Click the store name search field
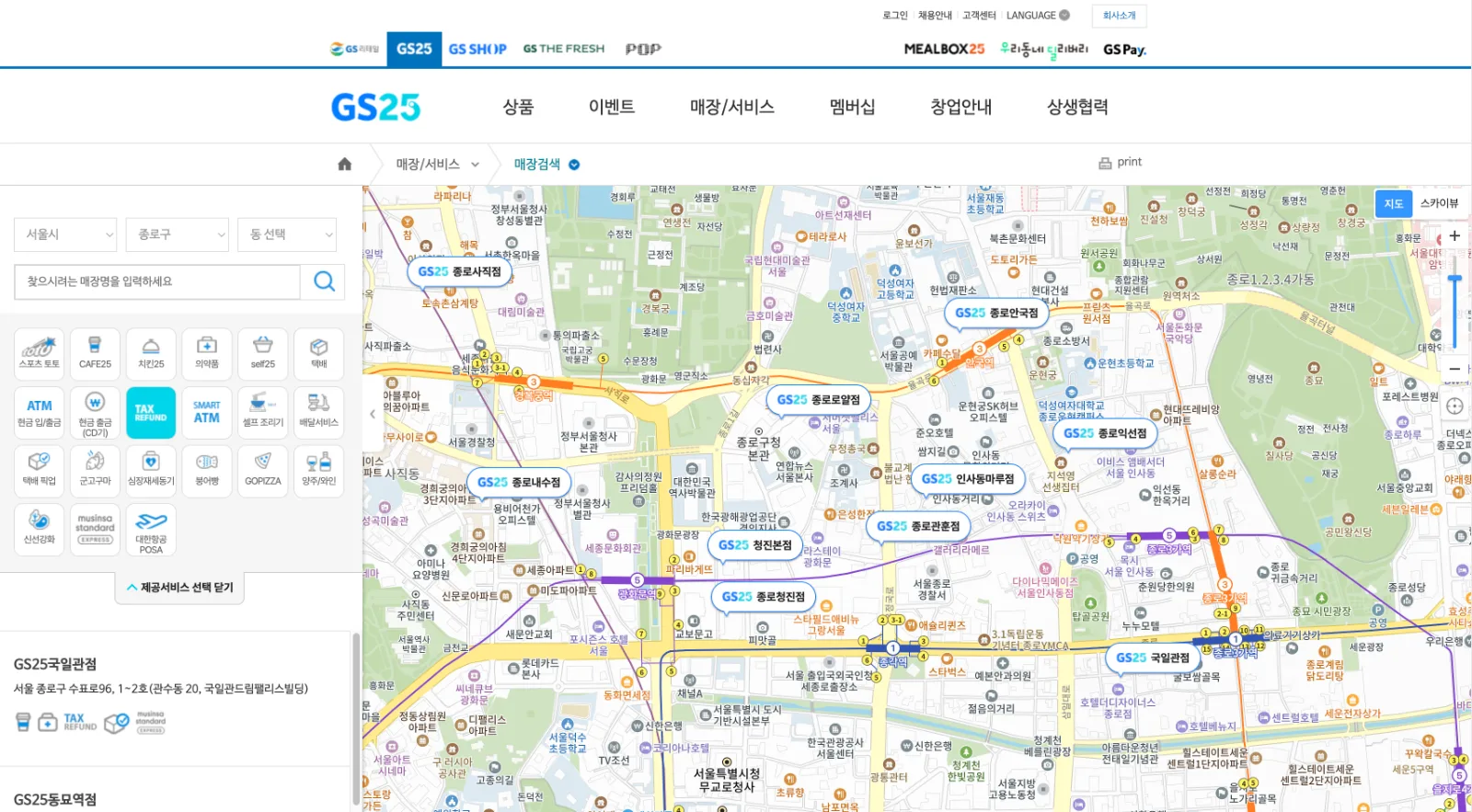This screenshot has height=812, width=1472. [157, 281]
